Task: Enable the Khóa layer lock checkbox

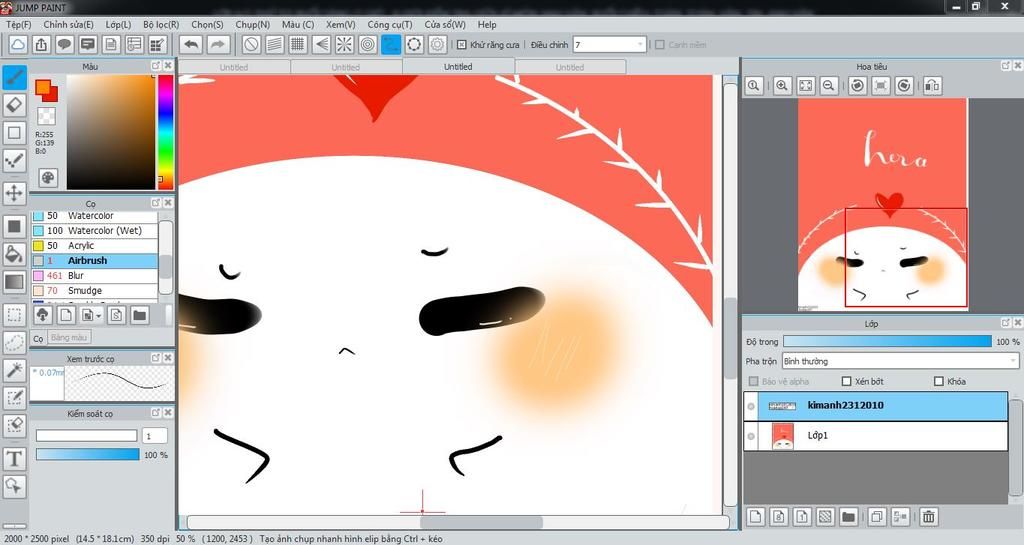Action: (939, 381)
